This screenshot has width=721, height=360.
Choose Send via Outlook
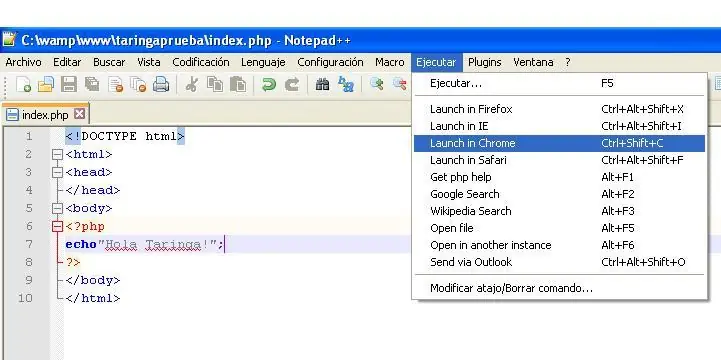pyautogui.click(x=559, y=263)
